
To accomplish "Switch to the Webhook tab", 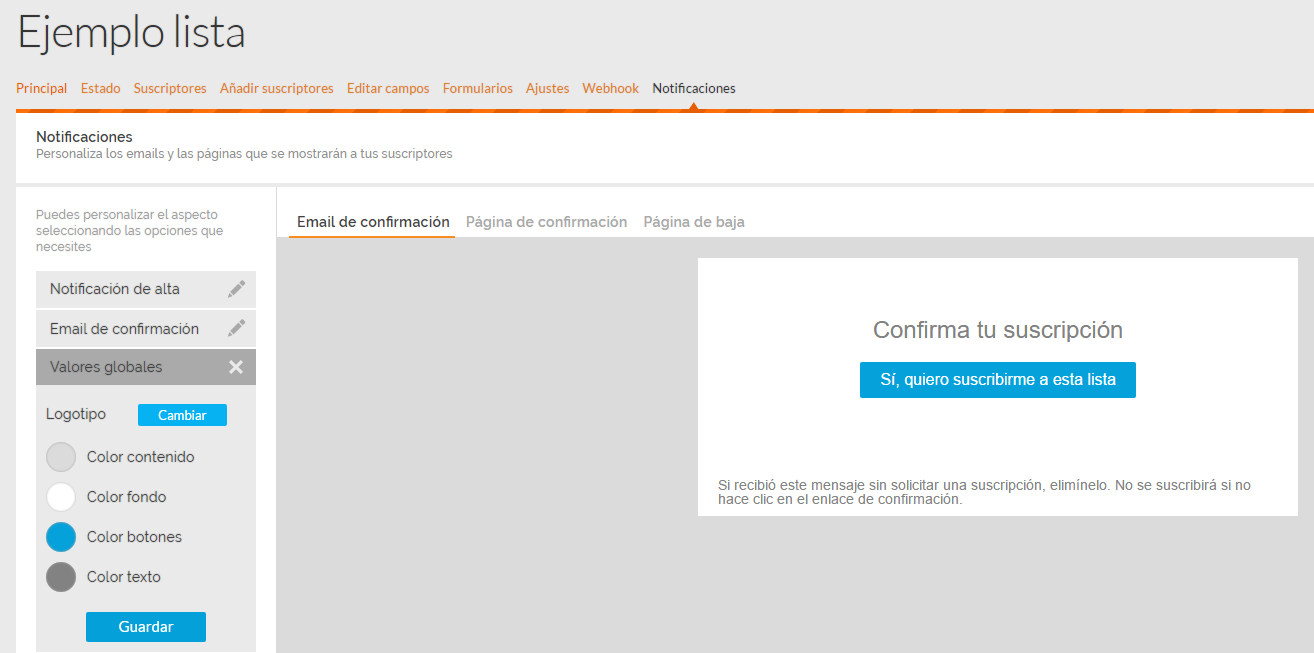I will [x=611, y=88].
